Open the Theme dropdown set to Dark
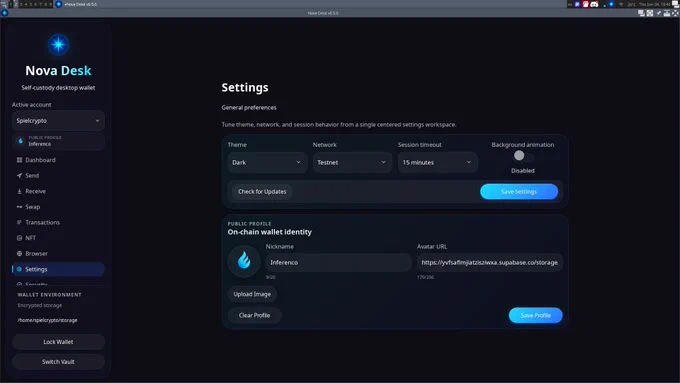 [267, 162]
